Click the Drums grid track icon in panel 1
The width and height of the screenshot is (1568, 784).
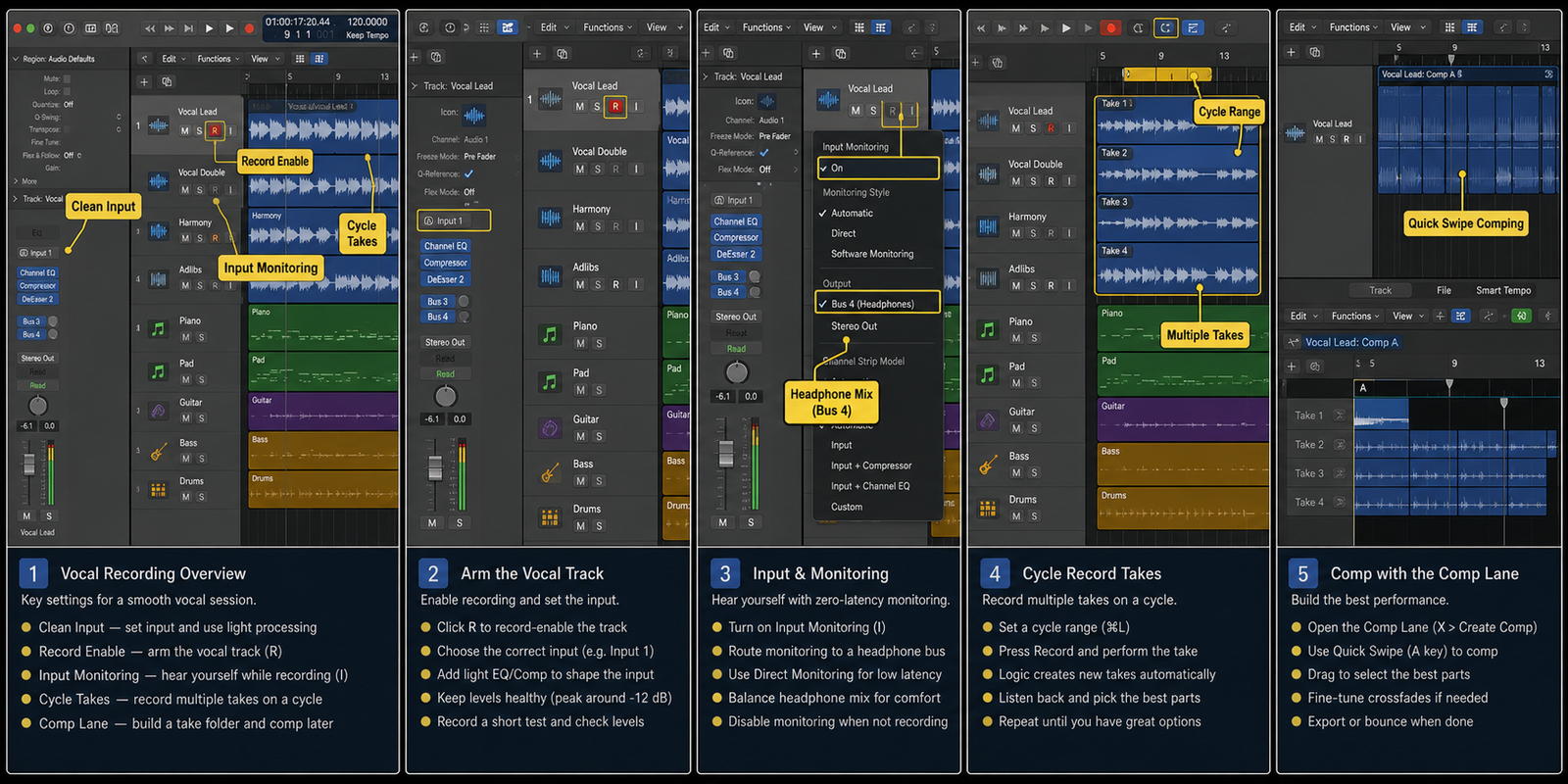pos(158,490)
